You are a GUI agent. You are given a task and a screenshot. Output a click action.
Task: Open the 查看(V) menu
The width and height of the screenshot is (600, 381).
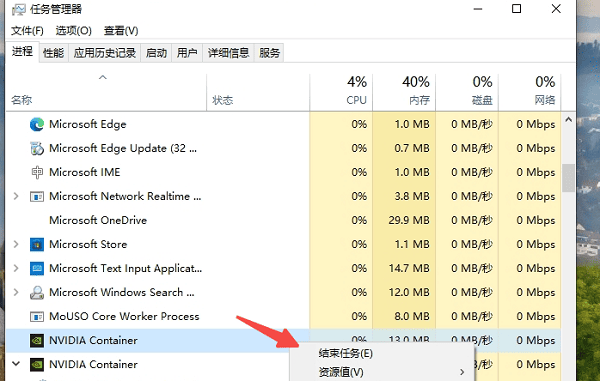(x=121, y=31)
